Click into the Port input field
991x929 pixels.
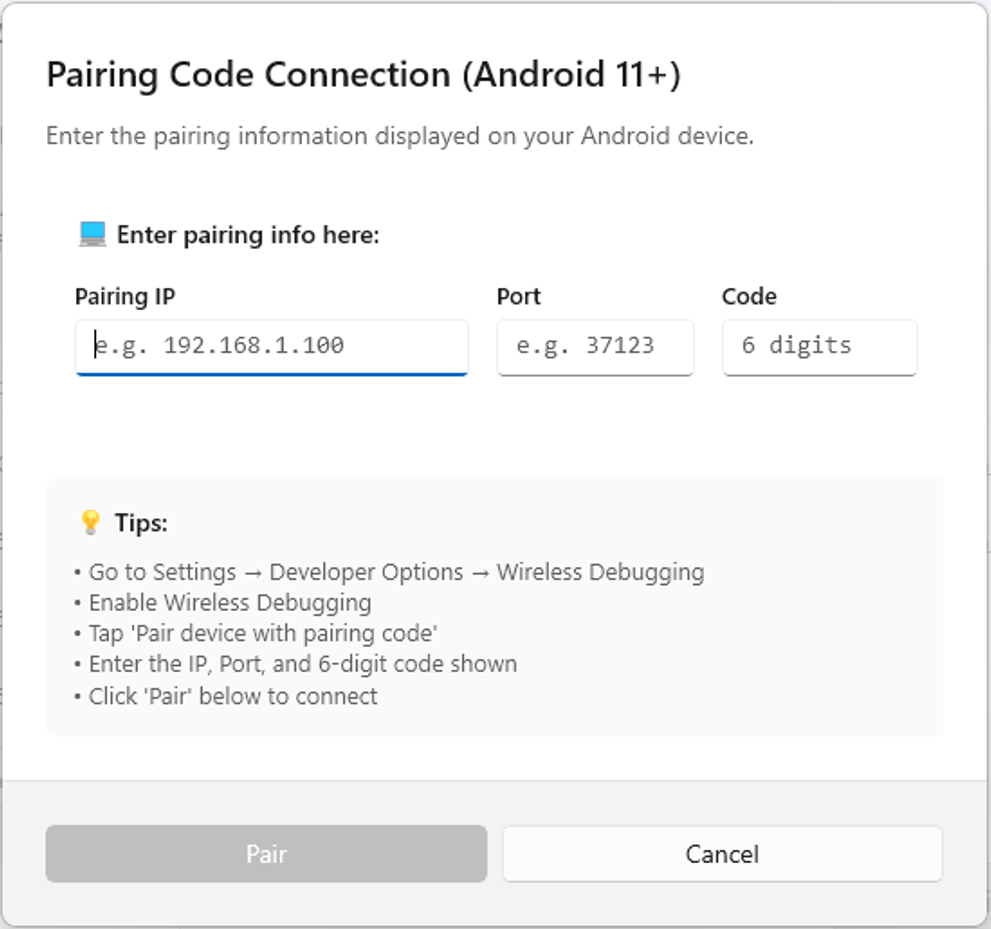coord(595,346)
